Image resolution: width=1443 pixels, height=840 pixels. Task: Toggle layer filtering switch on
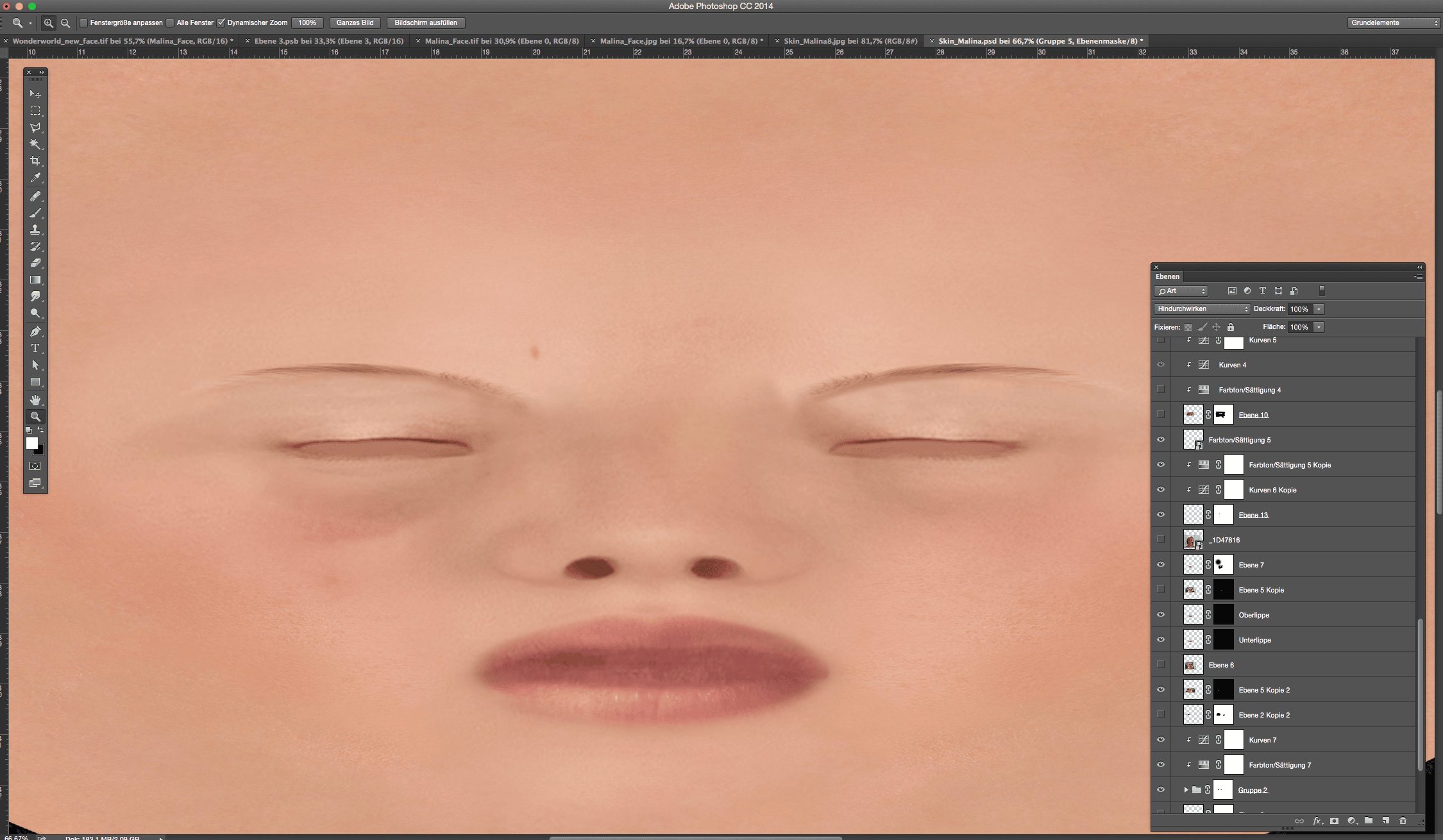click(1322, 291)
